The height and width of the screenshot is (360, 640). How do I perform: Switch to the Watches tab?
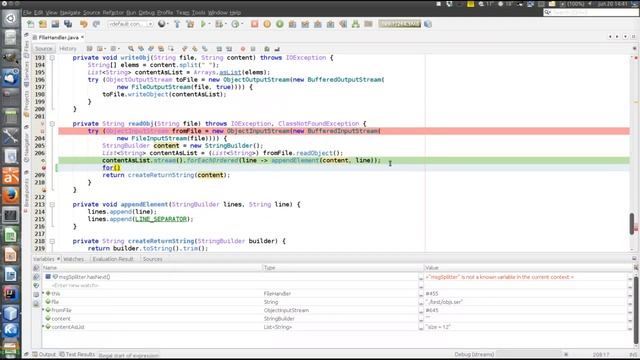pos(74,259)
